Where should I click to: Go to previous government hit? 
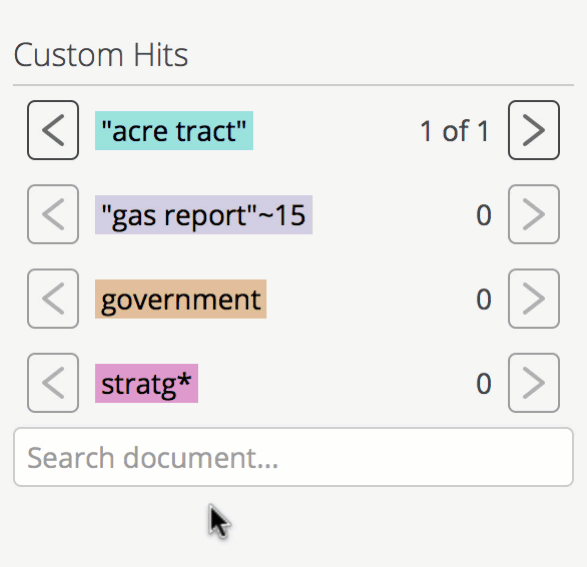tap(53, 299)
